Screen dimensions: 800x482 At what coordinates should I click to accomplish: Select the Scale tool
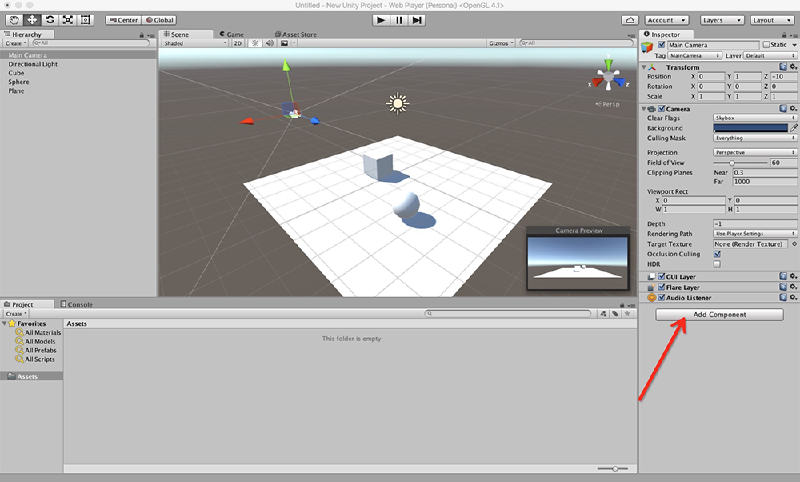(67, 19)
